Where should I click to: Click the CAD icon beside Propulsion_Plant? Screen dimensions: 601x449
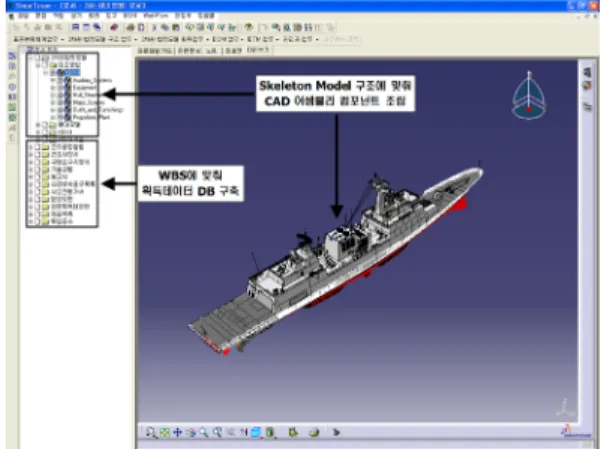coord(67,117)
